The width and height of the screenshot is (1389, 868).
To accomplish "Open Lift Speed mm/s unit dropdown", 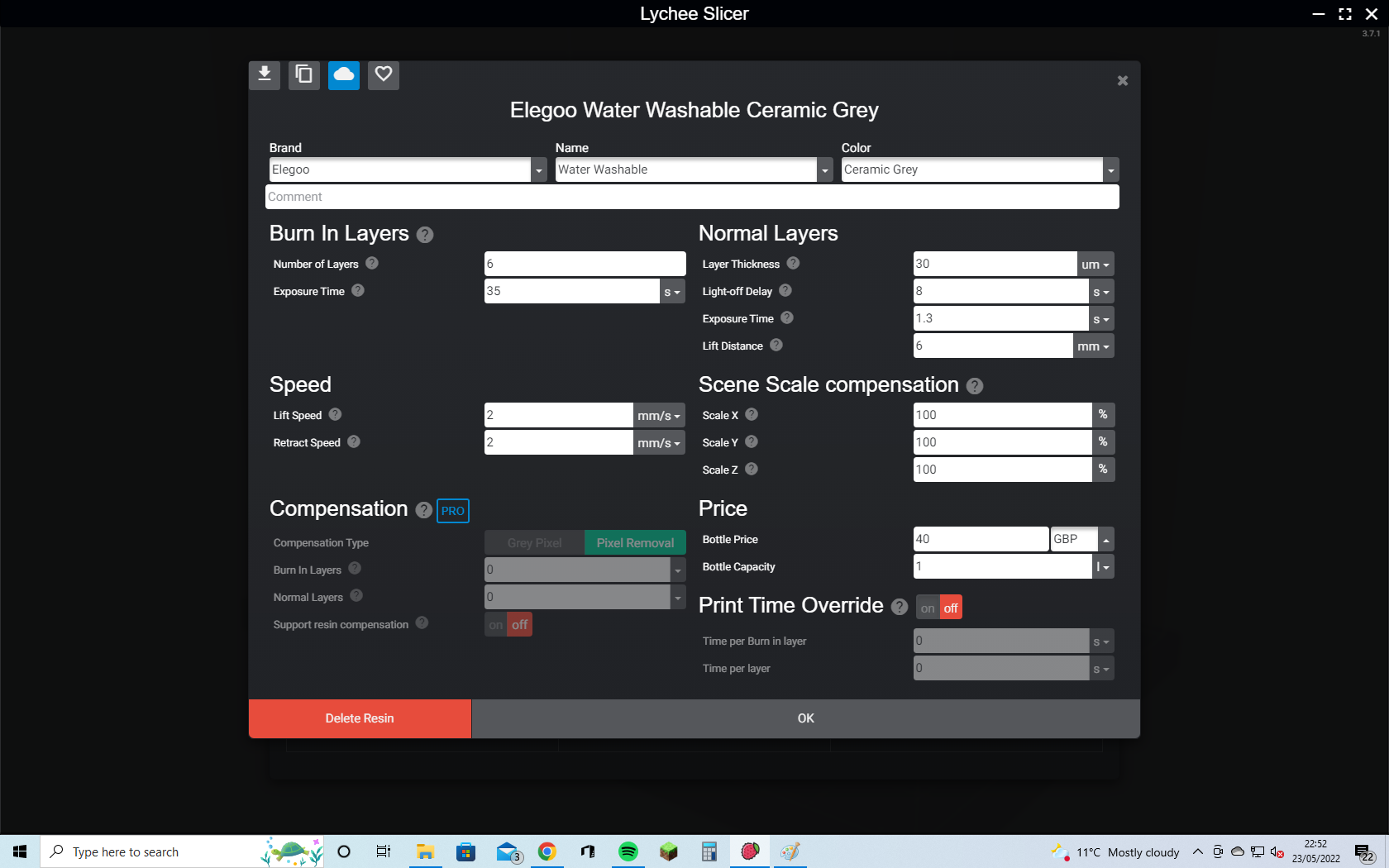I will [x=659, y=415].
